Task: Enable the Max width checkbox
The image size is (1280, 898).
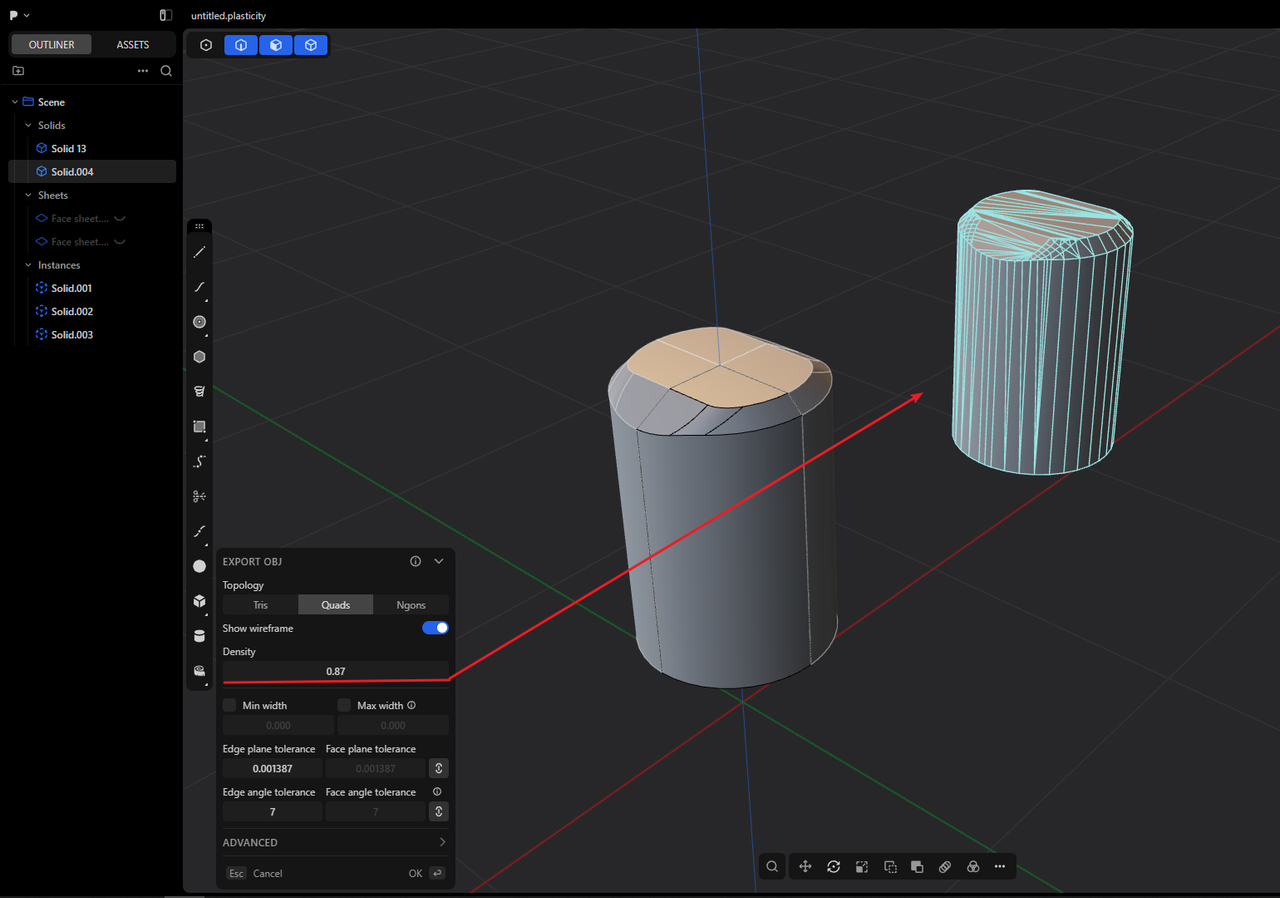Action: pos(344,705)
